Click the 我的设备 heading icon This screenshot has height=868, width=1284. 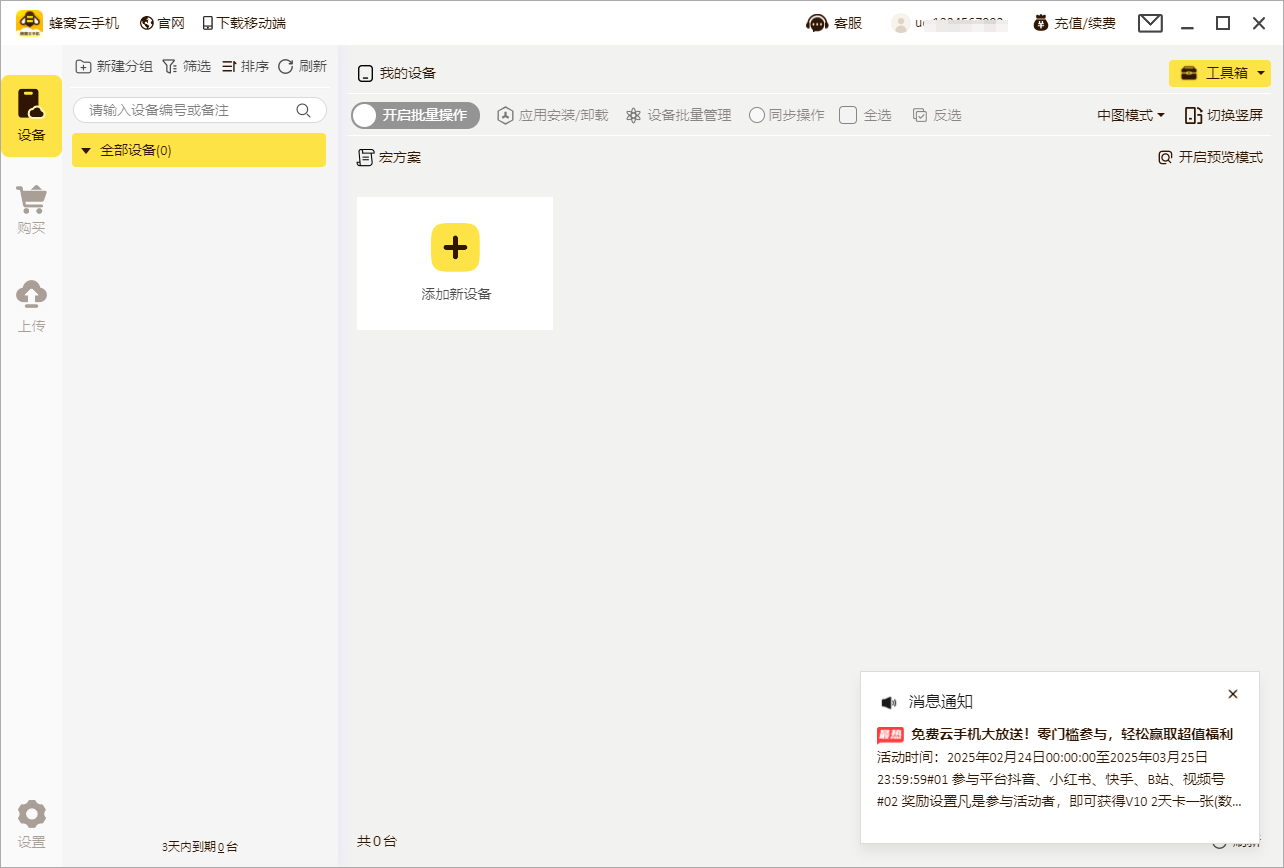[365, 73]
